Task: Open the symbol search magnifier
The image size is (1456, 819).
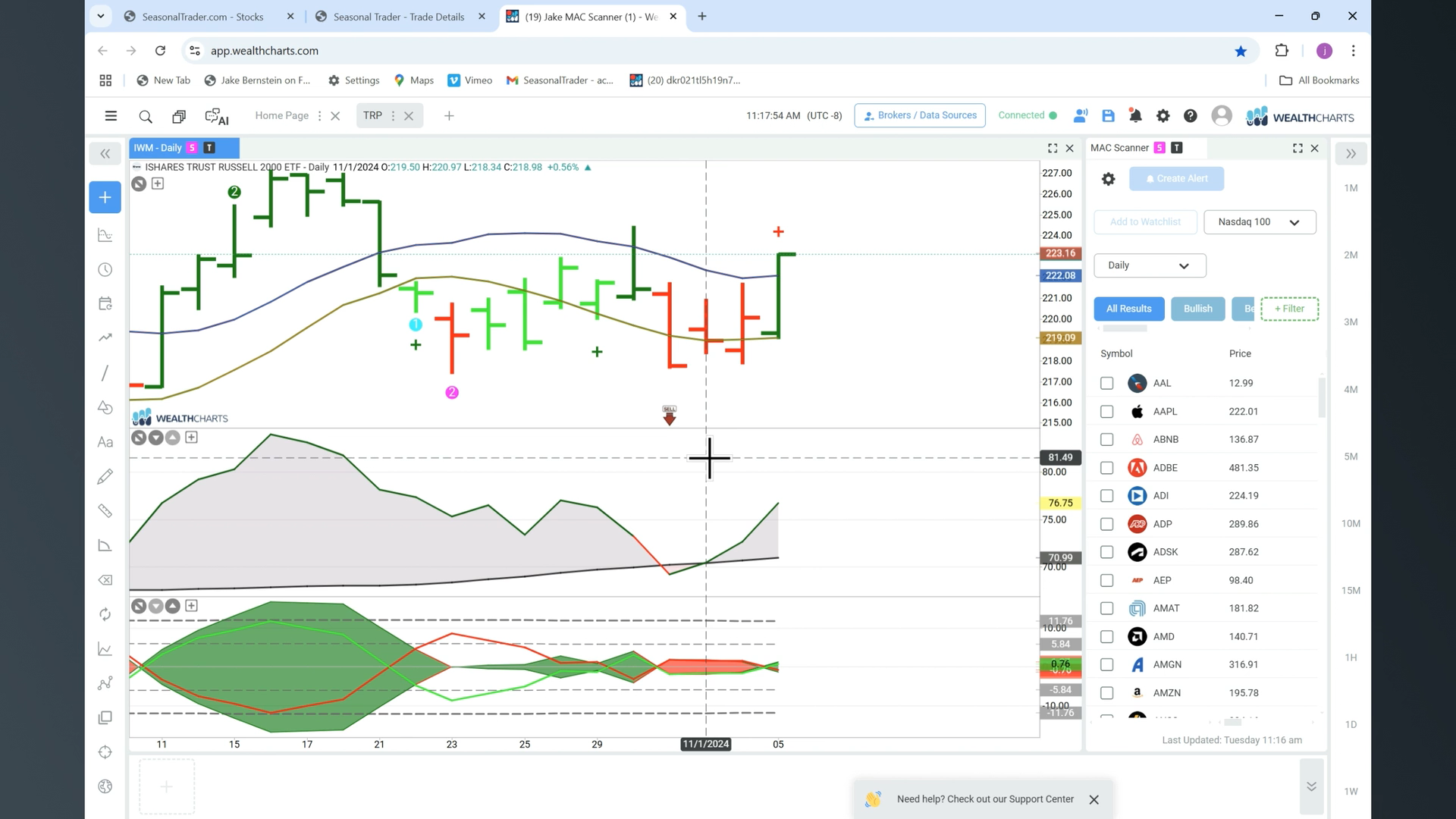Action: click(x=145, y=117)
